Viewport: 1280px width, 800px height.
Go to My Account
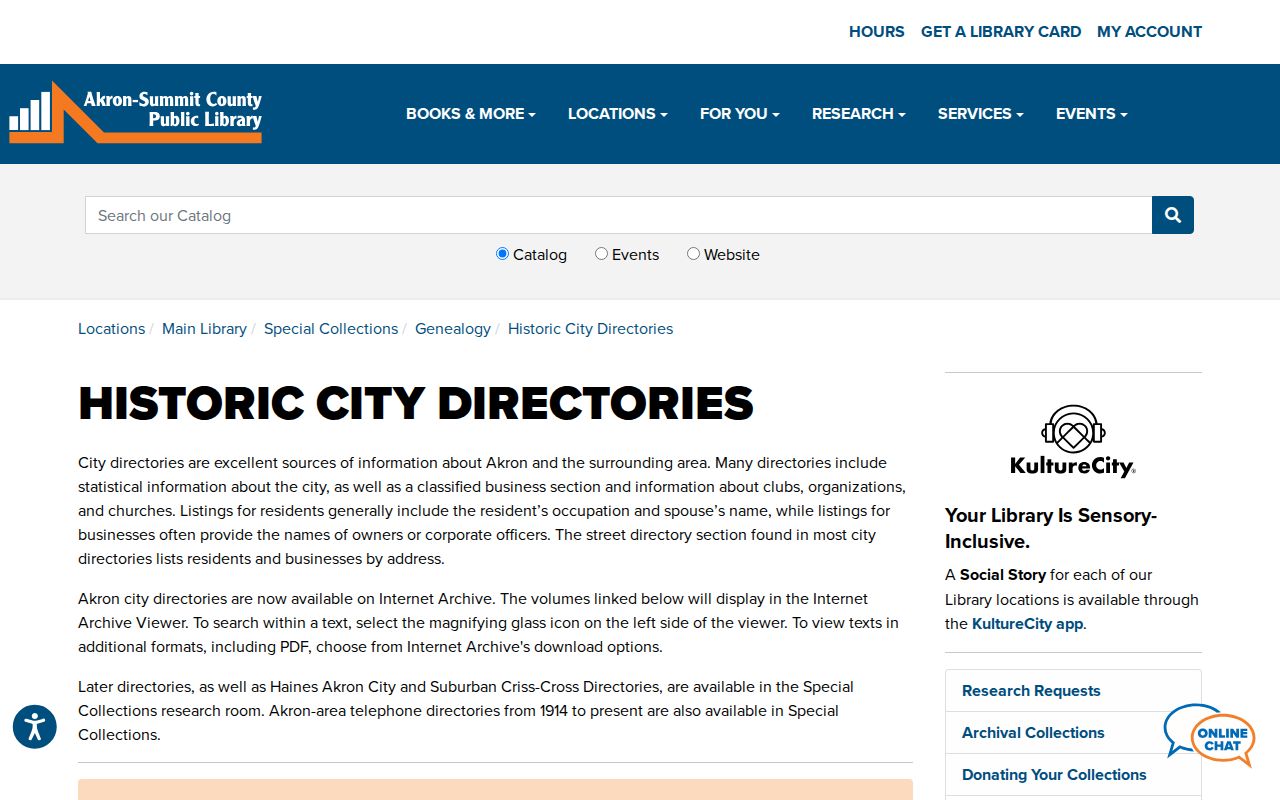point(1150,32)
